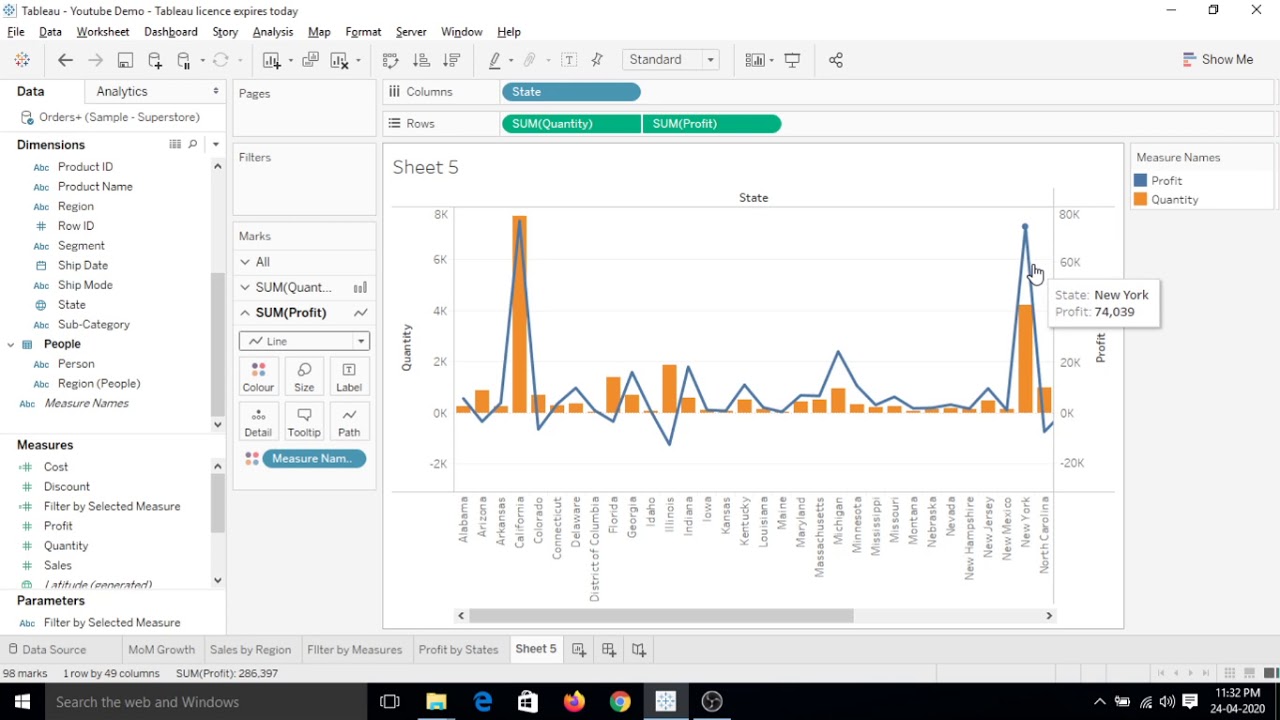1280x720 pixels.
Task: Click the presentation mode icon
Action: 792,60
